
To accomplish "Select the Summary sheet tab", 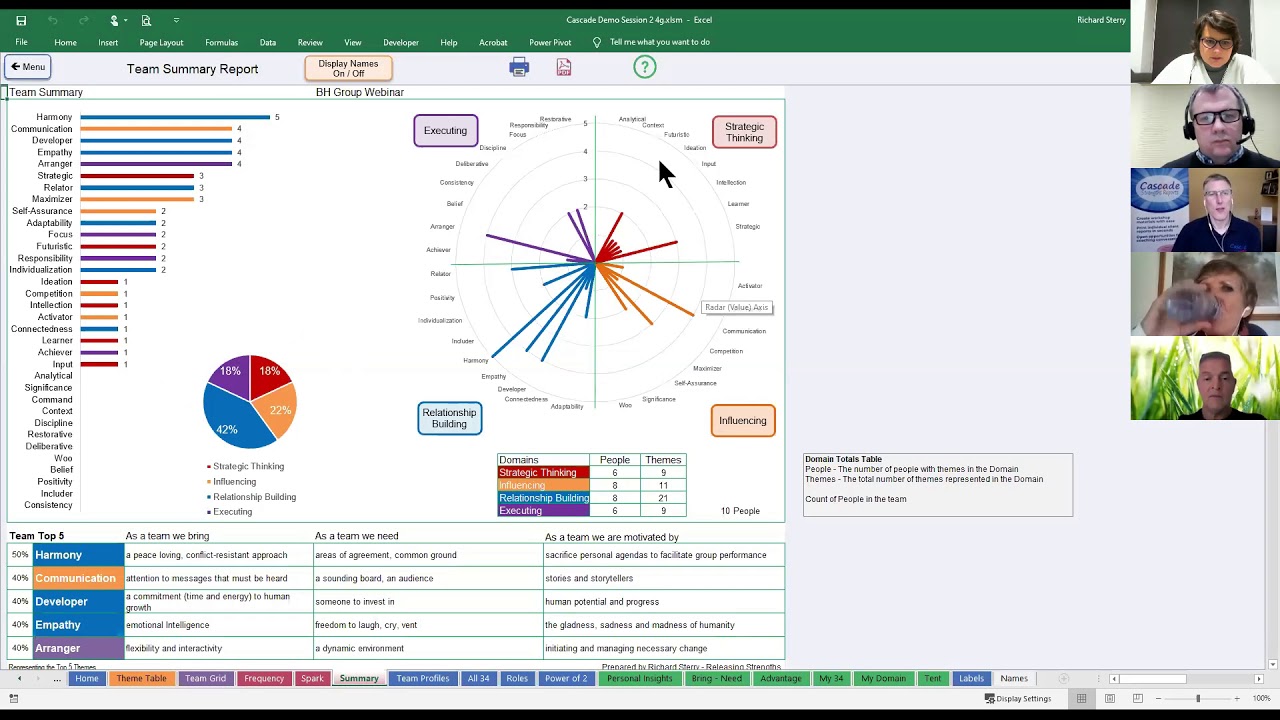I will (359, 678).
